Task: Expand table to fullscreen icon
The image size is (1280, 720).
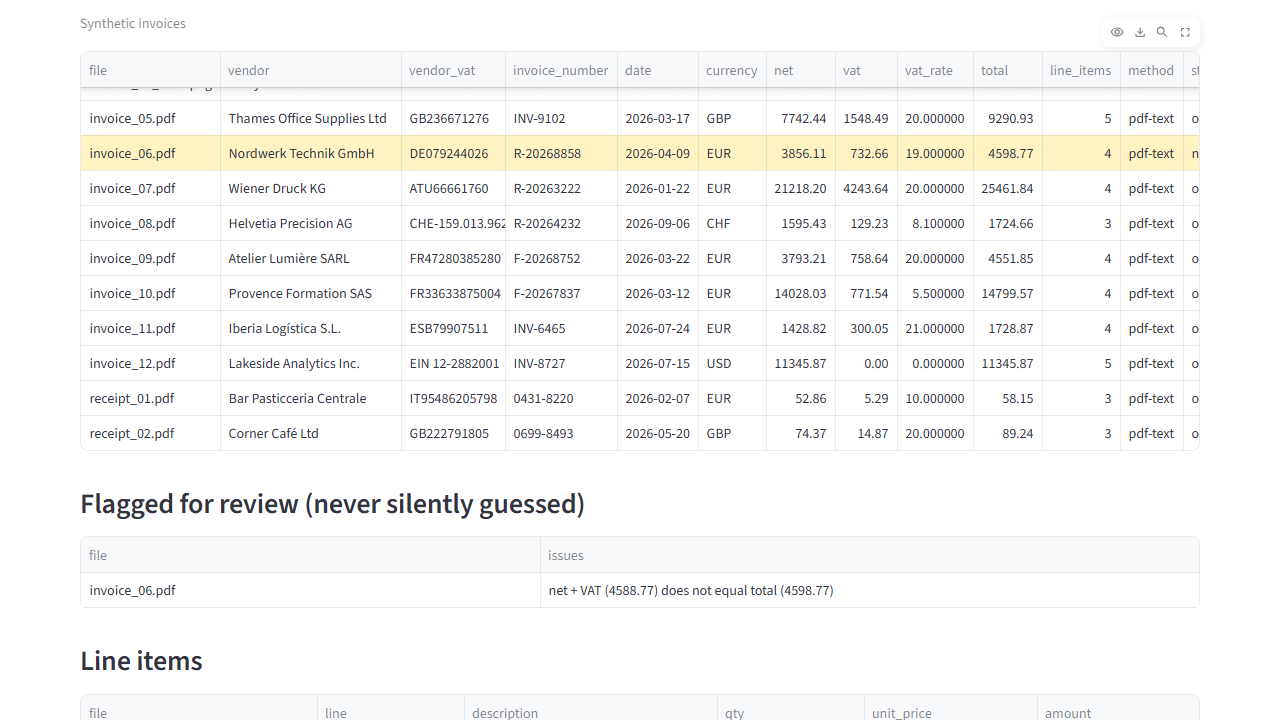Action: [1185, 32]
